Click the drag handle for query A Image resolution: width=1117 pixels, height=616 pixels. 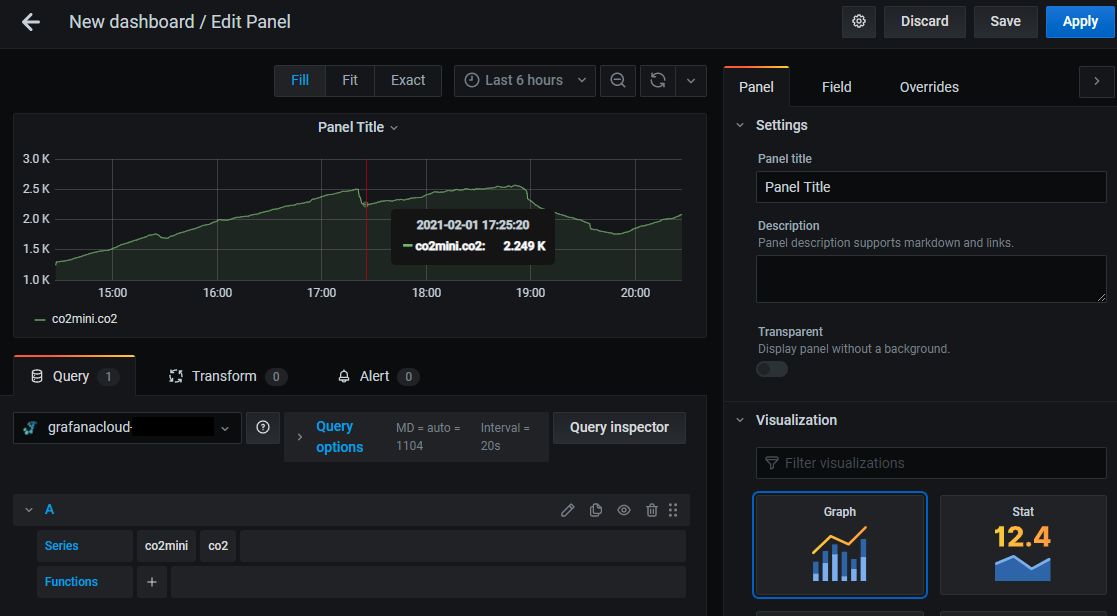click(673, 510)
